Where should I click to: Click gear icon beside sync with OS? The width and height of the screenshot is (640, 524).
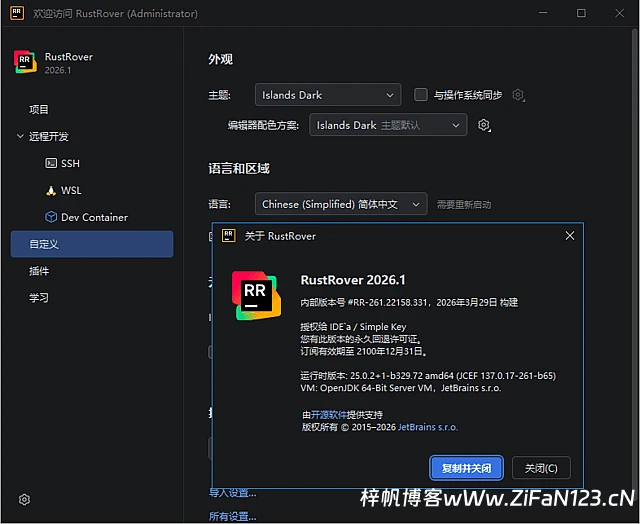coord(518,95)
